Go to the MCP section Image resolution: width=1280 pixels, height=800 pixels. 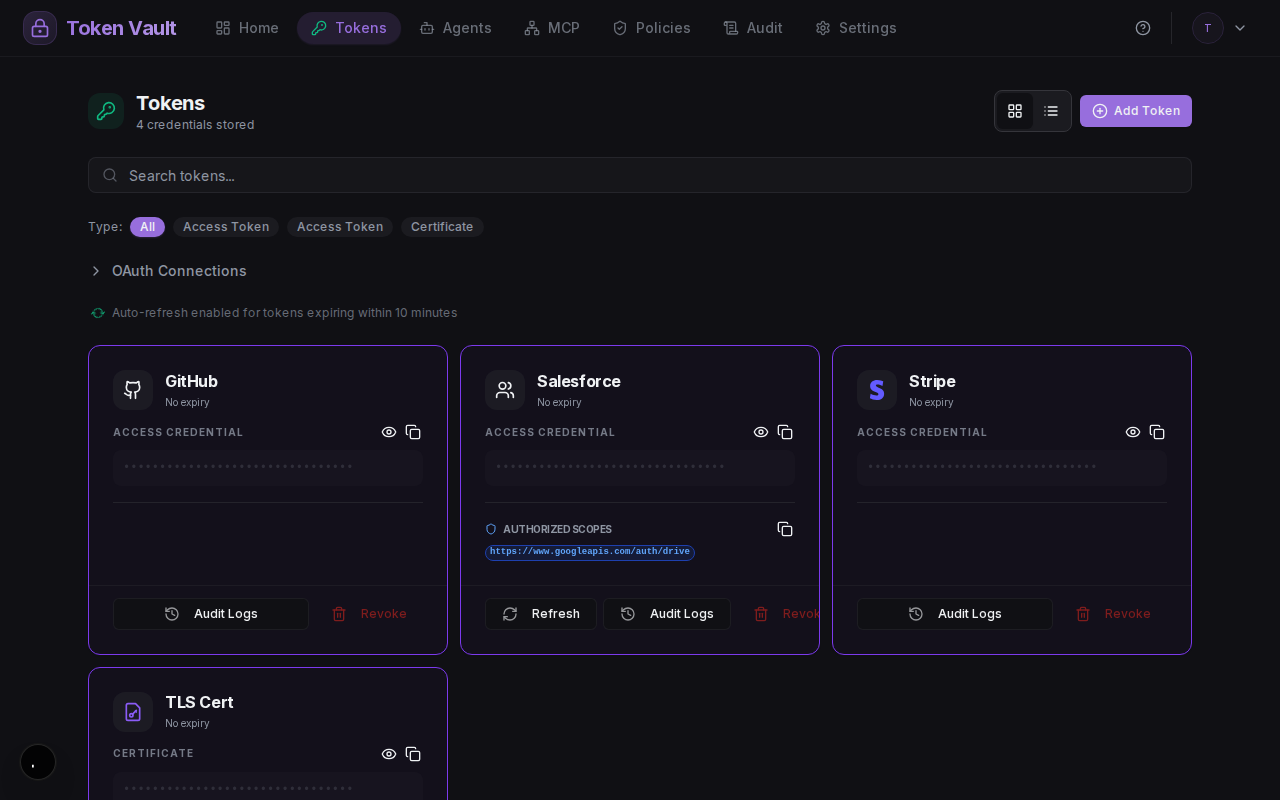(552, 28)
